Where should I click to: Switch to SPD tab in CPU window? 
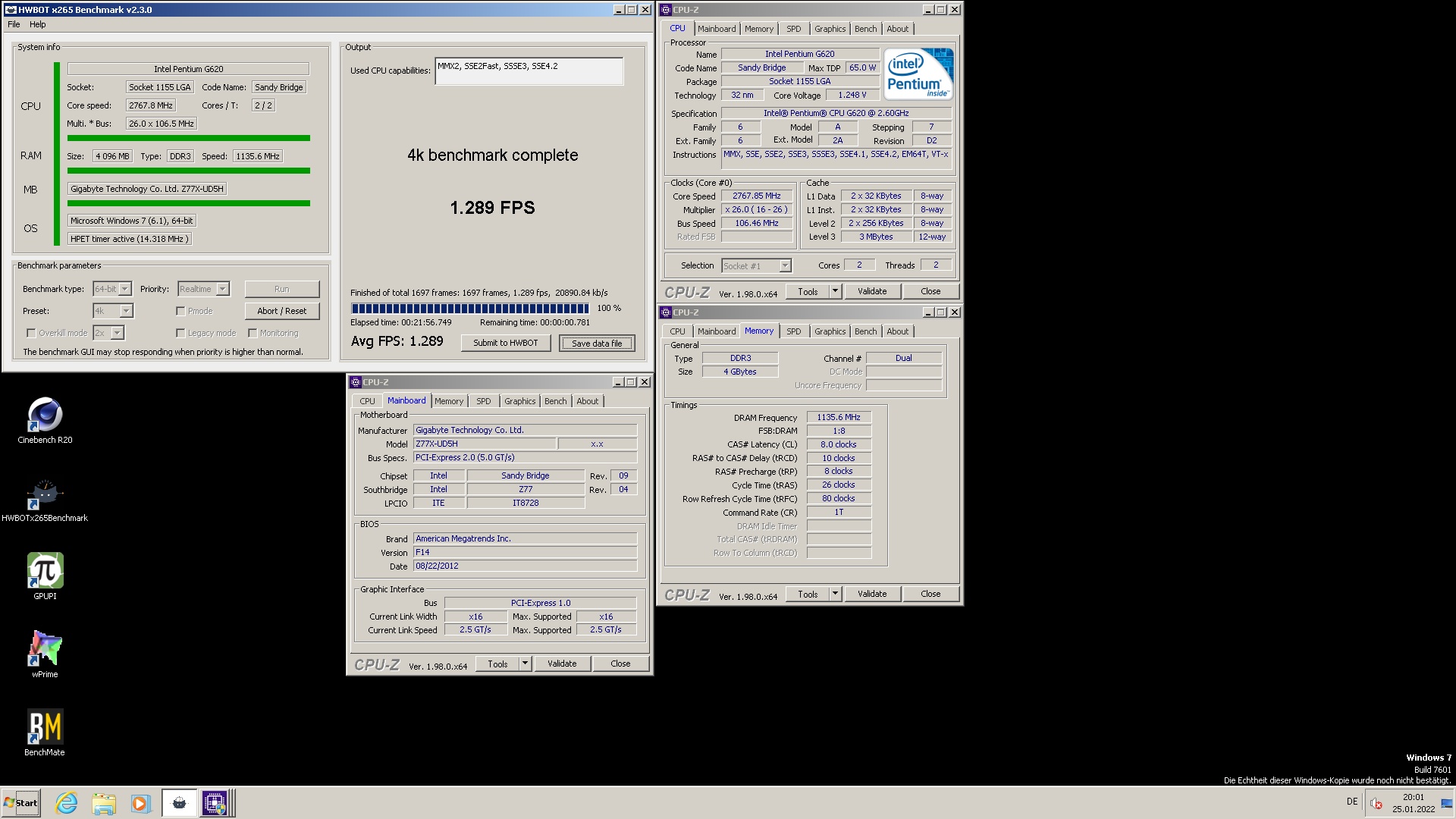[793, 29]
